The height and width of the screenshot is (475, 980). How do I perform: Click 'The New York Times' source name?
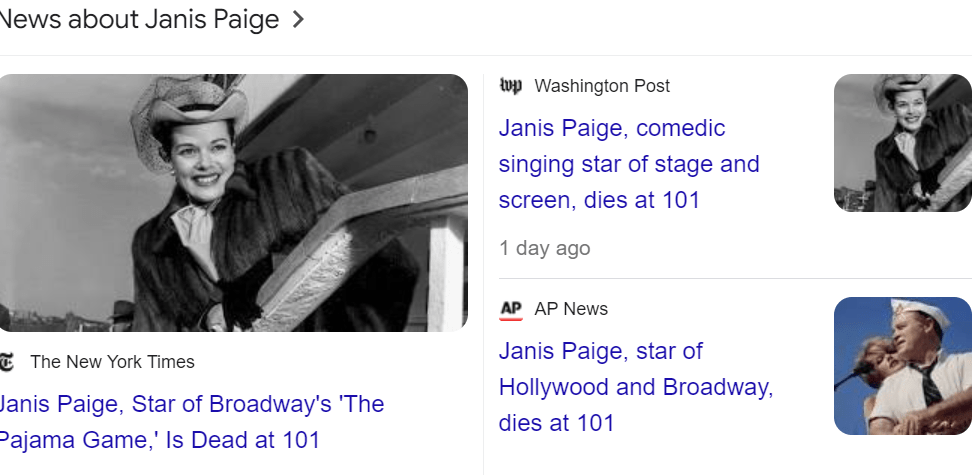[112, 362]
